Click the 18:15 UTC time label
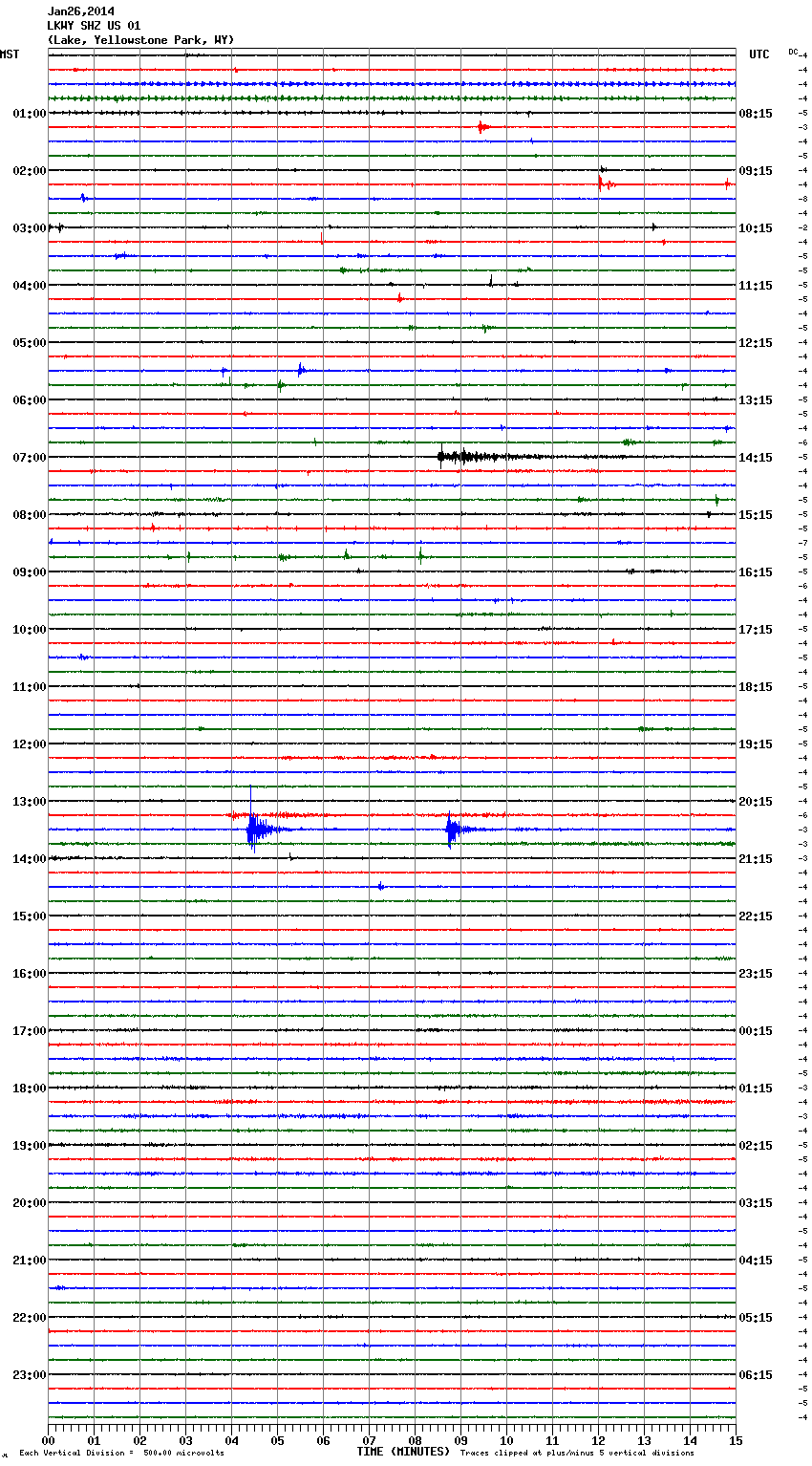The width and height of the screenshot is (812, 1466). pyautogui.click(x=756, y=687)
